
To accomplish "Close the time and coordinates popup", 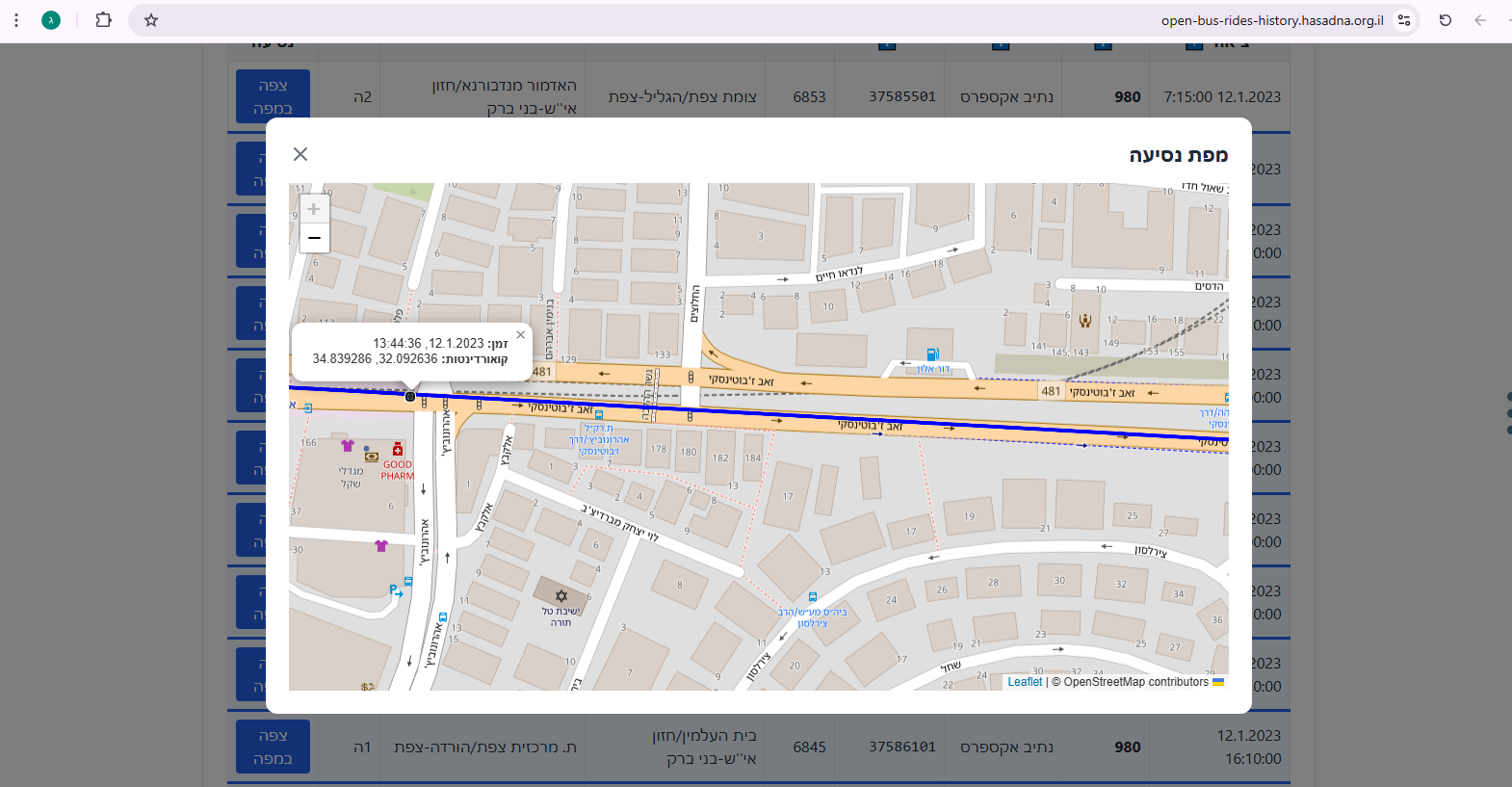I will point(521,335).
